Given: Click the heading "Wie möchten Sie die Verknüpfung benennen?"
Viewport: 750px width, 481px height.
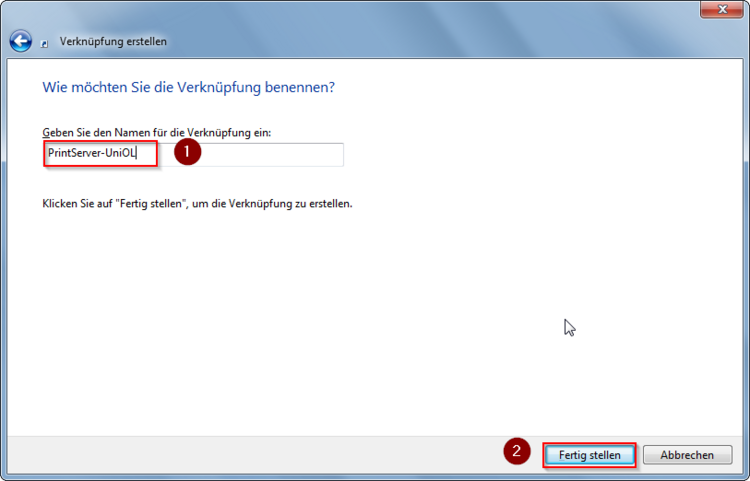Looking at the screenshot, I should coord(188,87).
